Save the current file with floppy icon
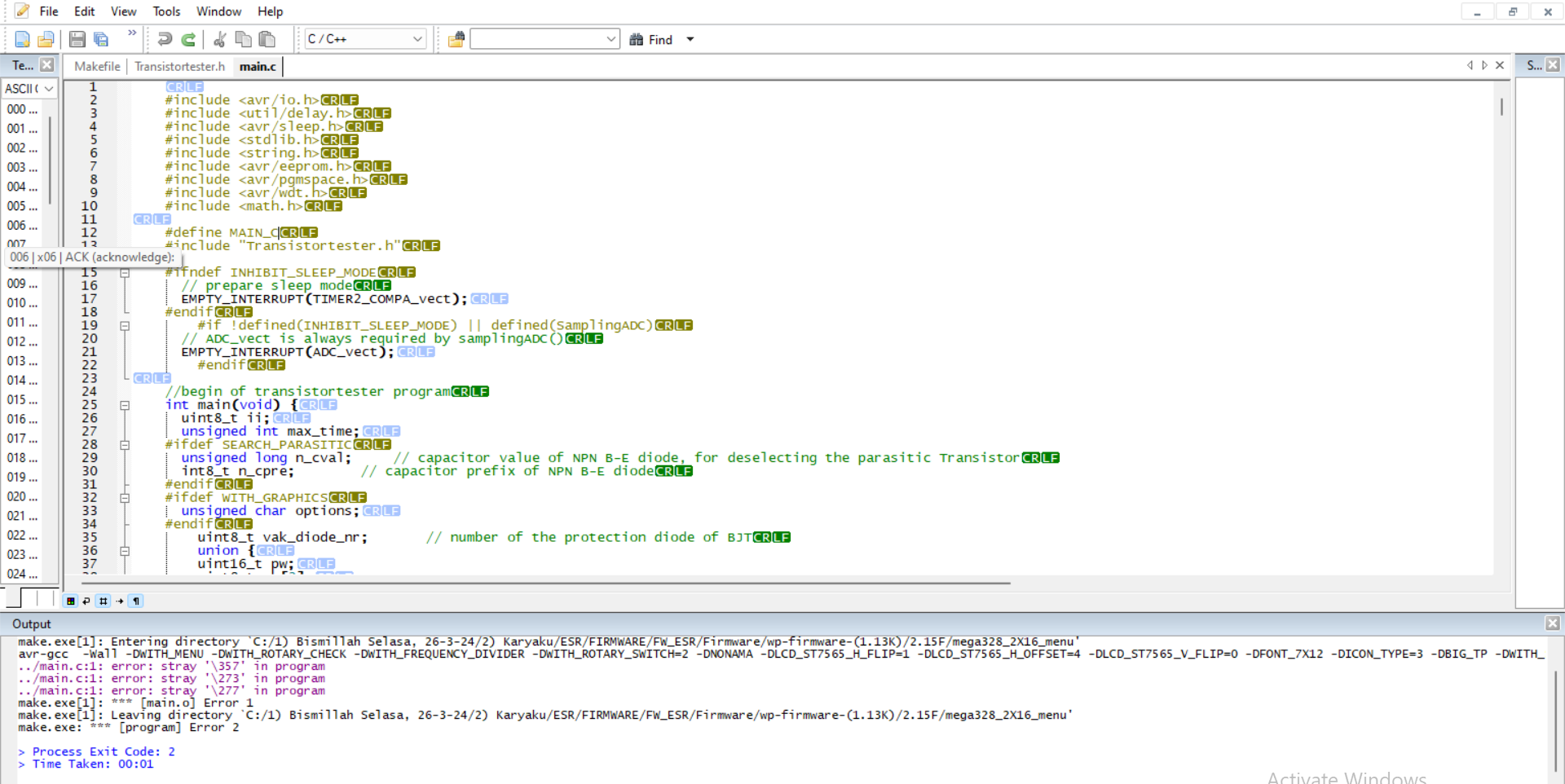 [x=77, y=39]
